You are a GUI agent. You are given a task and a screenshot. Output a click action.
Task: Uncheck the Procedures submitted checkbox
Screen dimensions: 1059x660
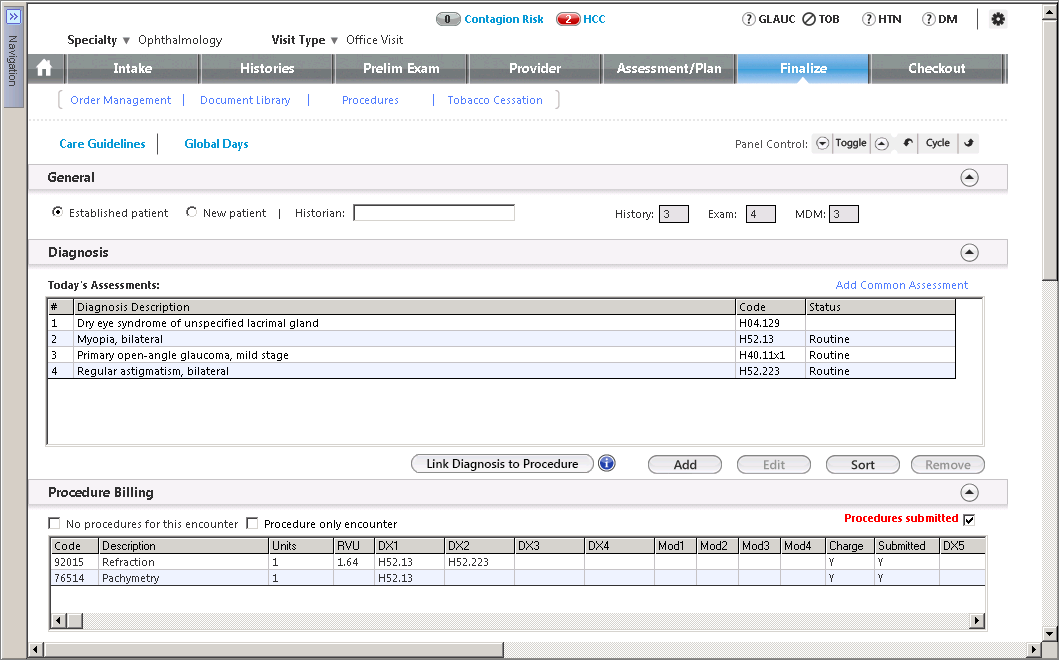[969, 519]
